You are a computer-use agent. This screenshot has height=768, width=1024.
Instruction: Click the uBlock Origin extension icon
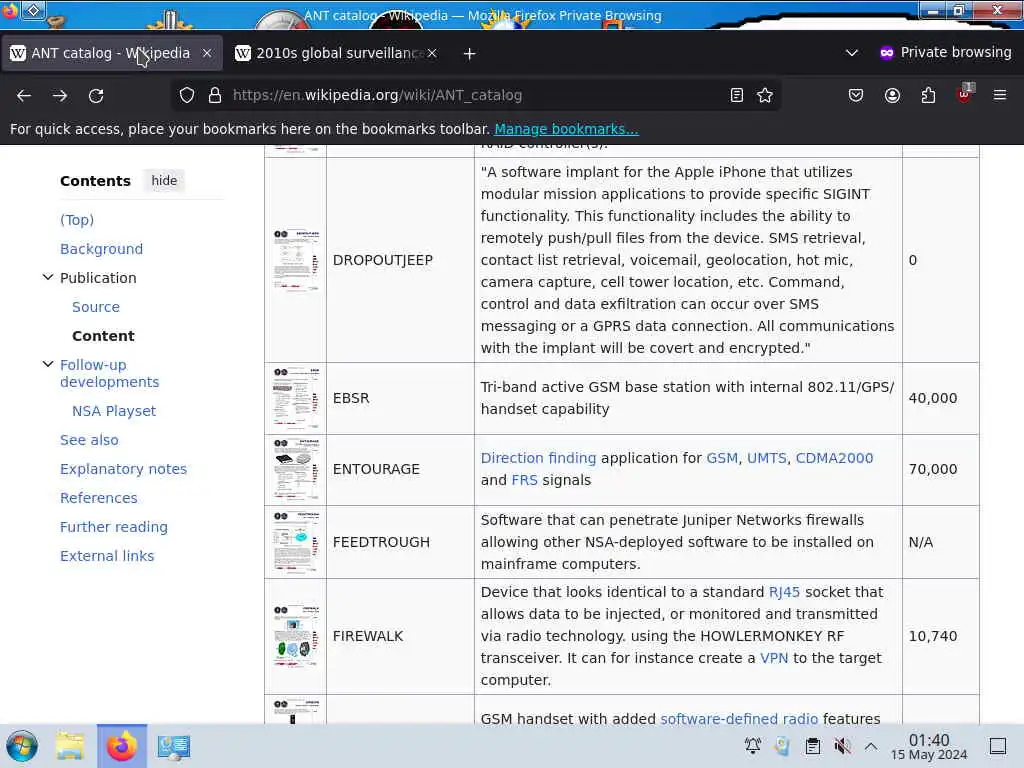(x=964, y=94)
